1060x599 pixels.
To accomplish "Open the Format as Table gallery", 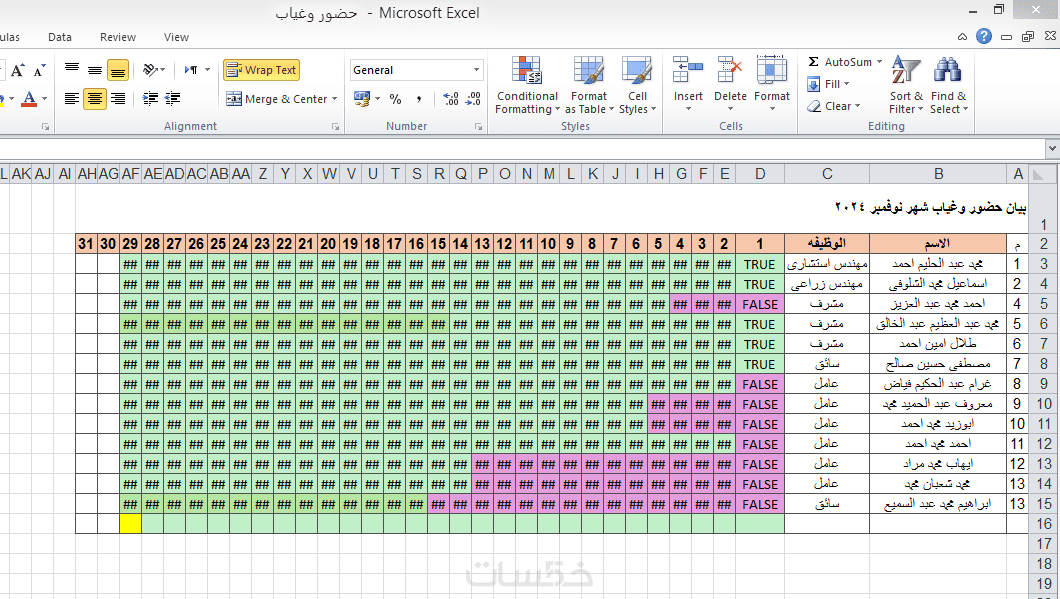I will pos(589,85).
